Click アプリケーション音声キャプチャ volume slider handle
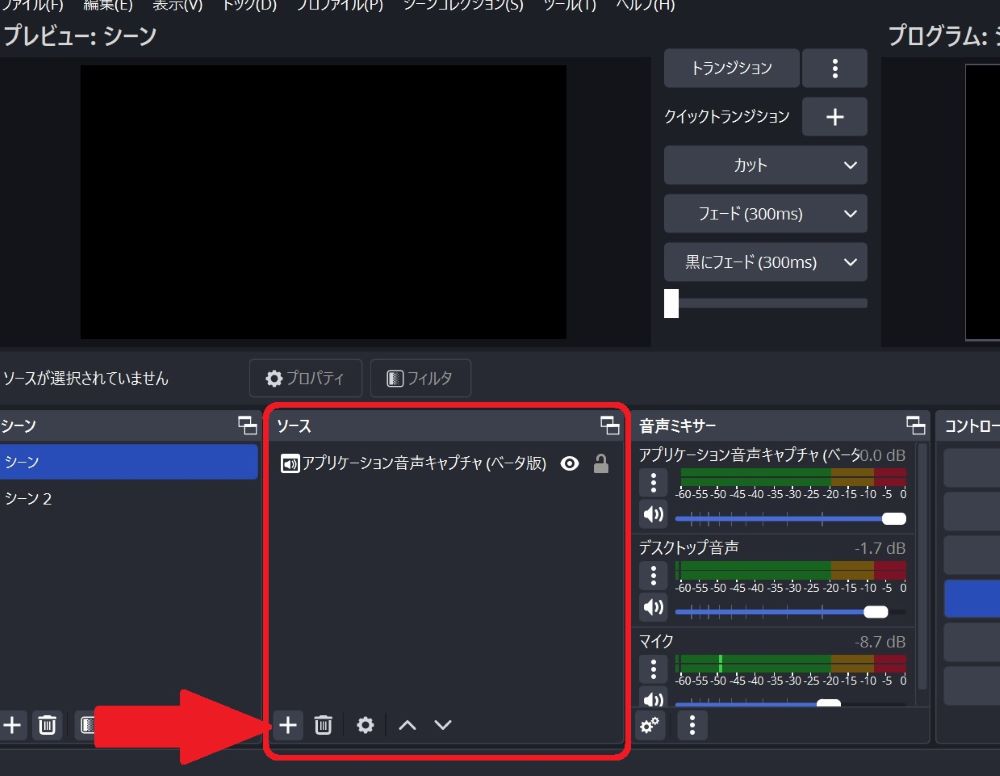This screenshot has height=776, width=1000. 893,518
